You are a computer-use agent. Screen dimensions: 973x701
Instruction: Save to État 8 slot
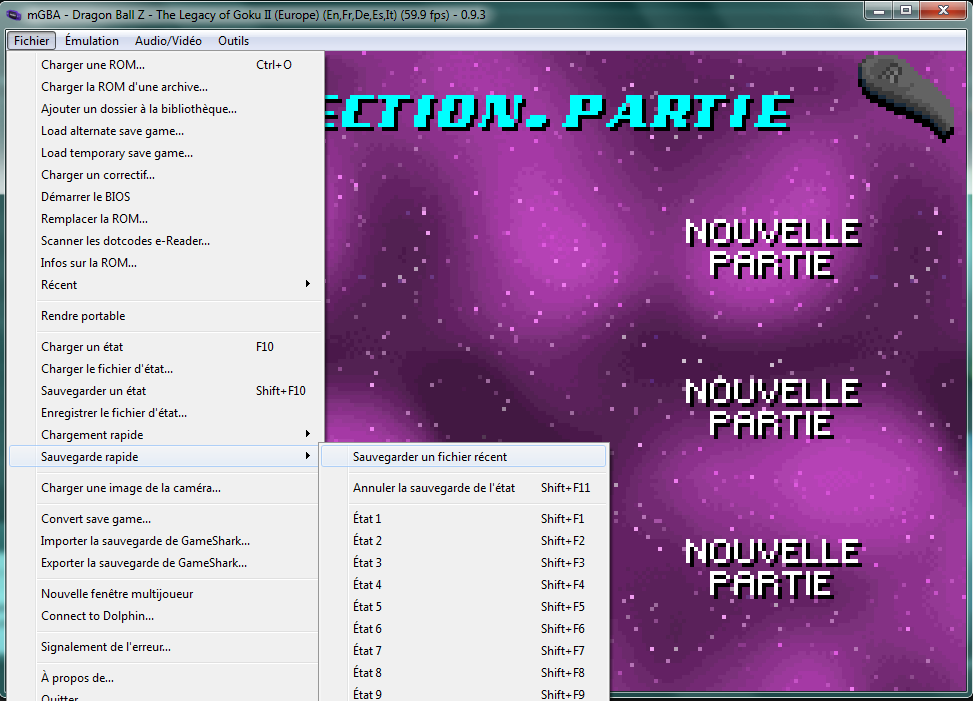click(464, 673)
